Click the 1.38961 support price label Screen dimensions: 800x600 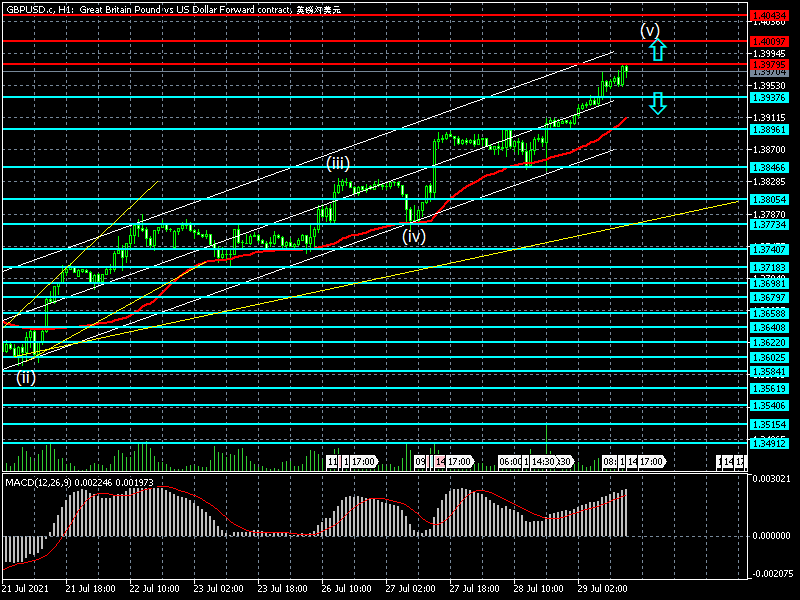pyautogui.click(x=770, y=130)
